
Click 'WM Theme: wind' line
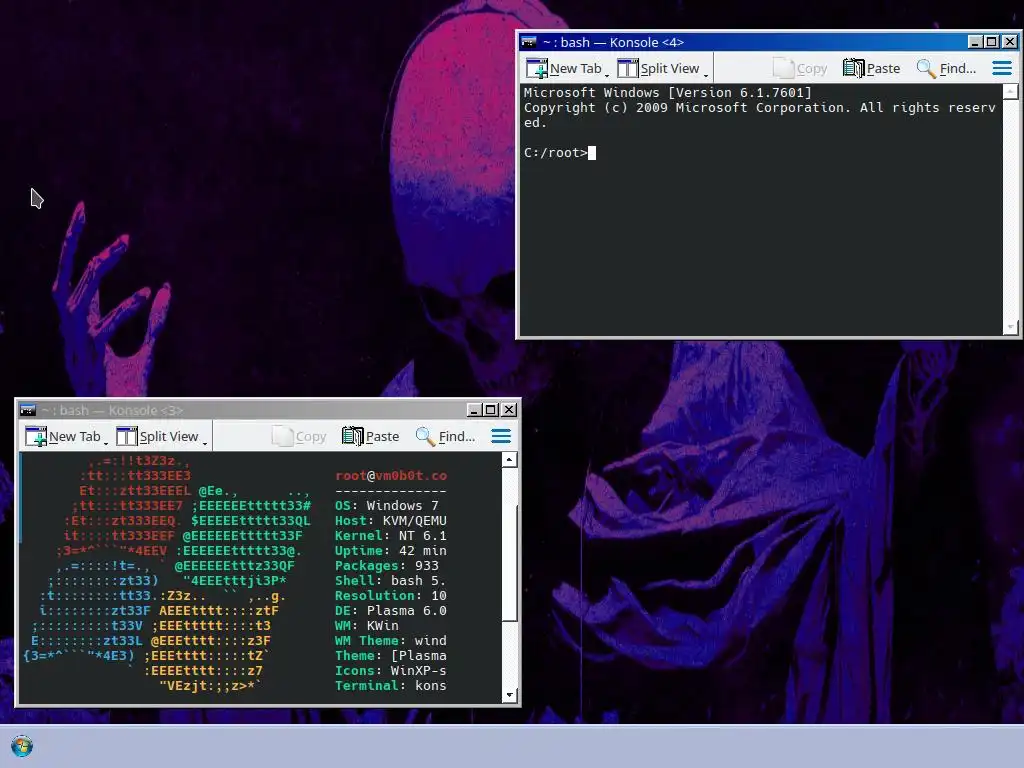coord(391,641)
